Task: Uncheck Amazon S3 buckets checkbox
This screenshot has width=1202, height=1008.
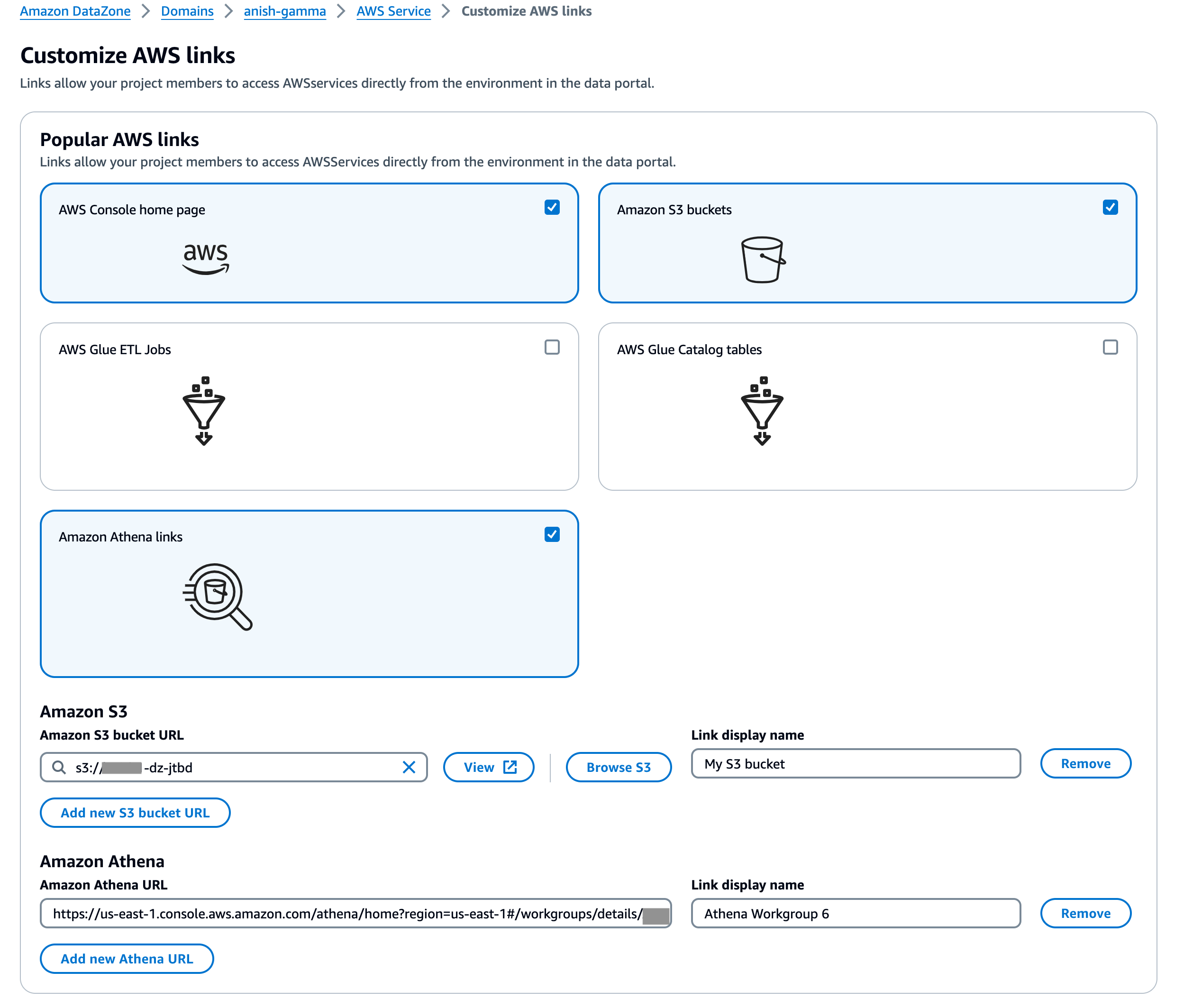Action: click(x=1110, y=207)
